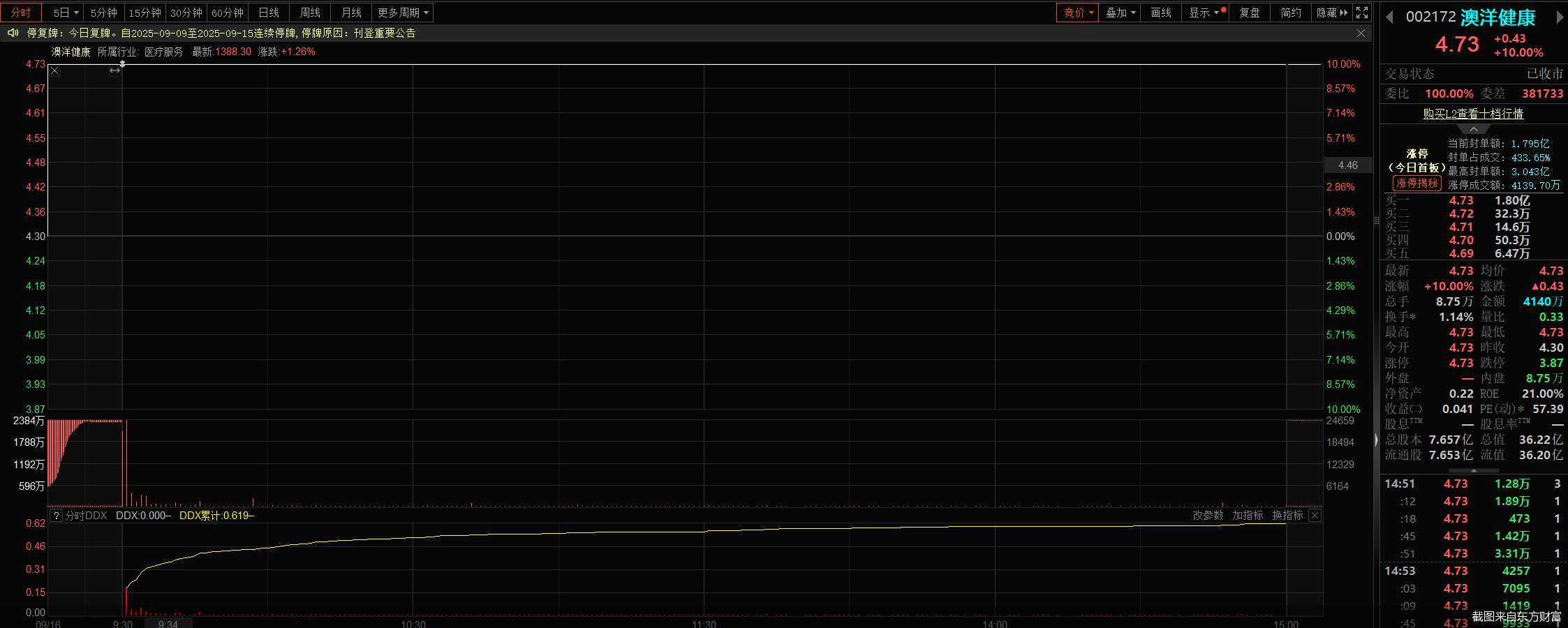Toggle the 简约 simple mode
This screenshot has height=628, width=1568.
tap(1291, 13)
